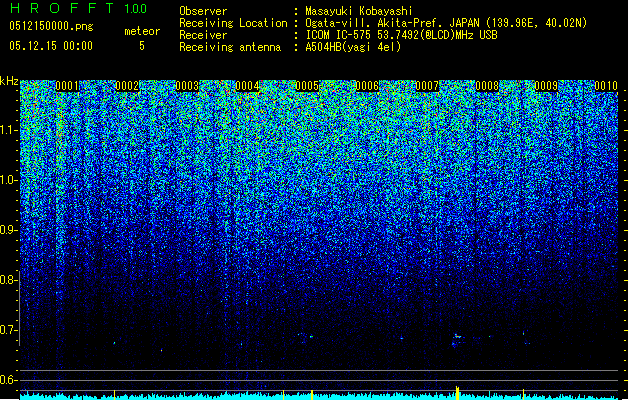This screenshot has width=629, height=400.
Task: Click the tallest yellow spike in bottom strip
Action: click(457, 392)
